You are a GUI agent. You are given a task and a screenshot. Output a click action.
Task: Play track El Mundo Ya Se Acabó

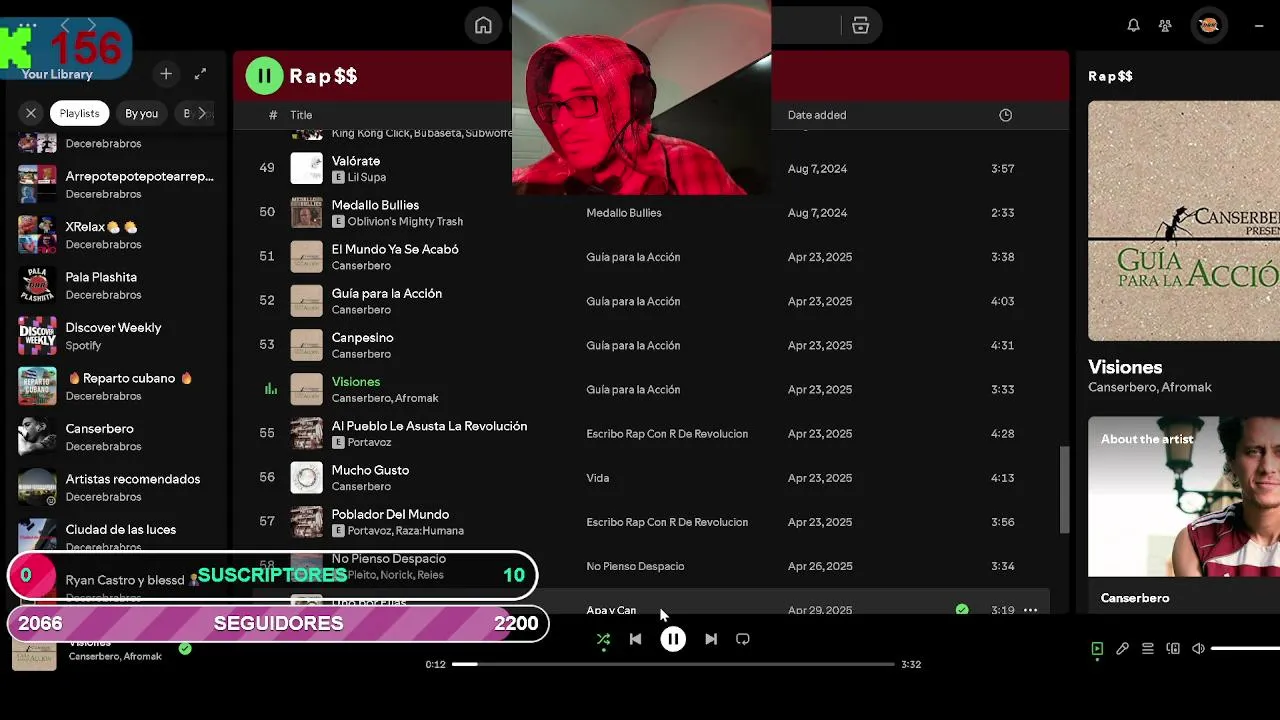coord(651,257)
